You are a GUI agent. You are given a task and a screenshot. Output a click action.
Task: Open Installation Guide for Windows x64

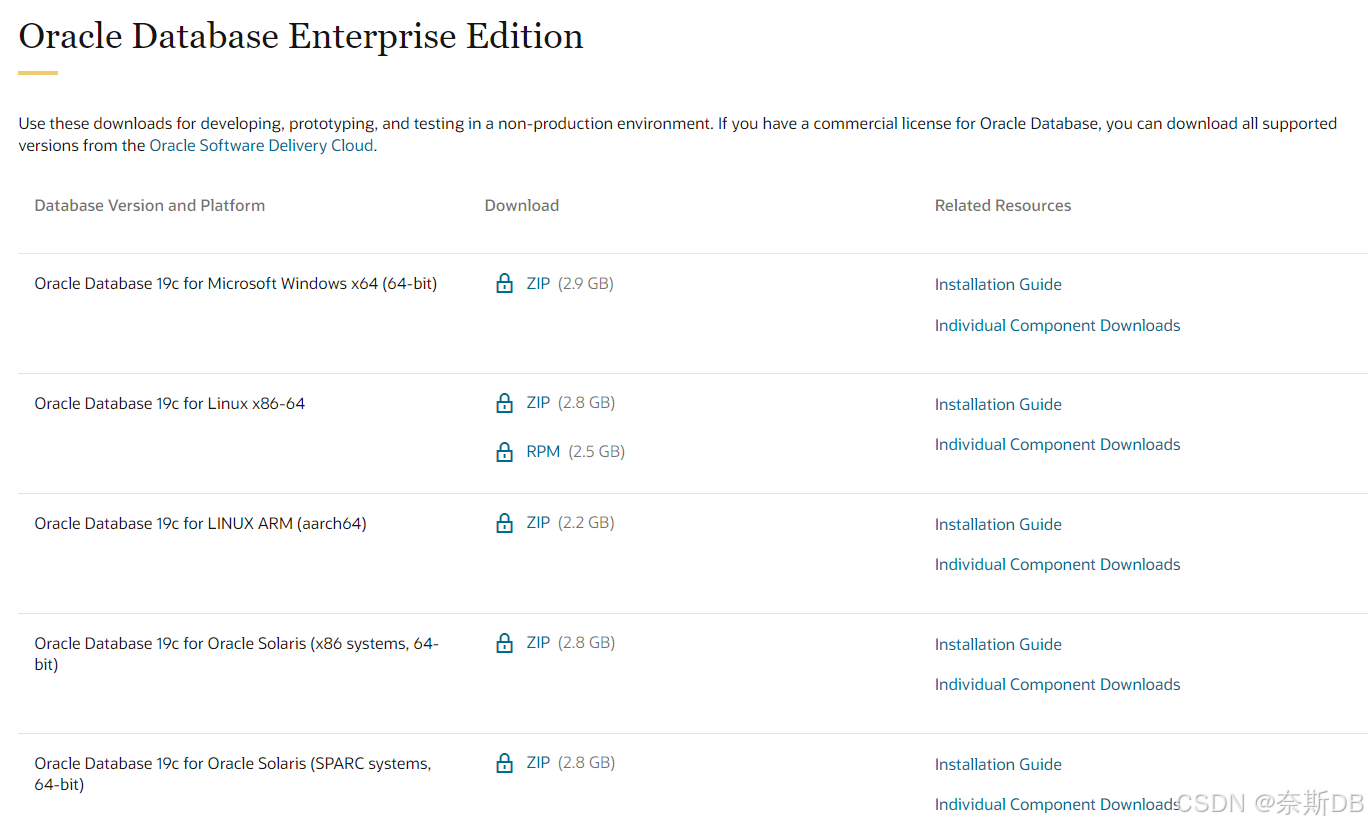(x=998, y=284)
